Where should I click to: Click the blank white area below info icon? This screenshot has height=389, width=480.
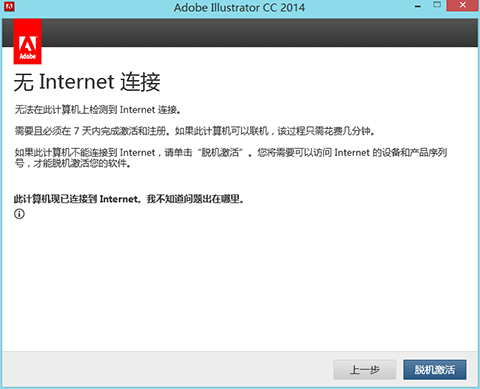click(x=240, y=283)
